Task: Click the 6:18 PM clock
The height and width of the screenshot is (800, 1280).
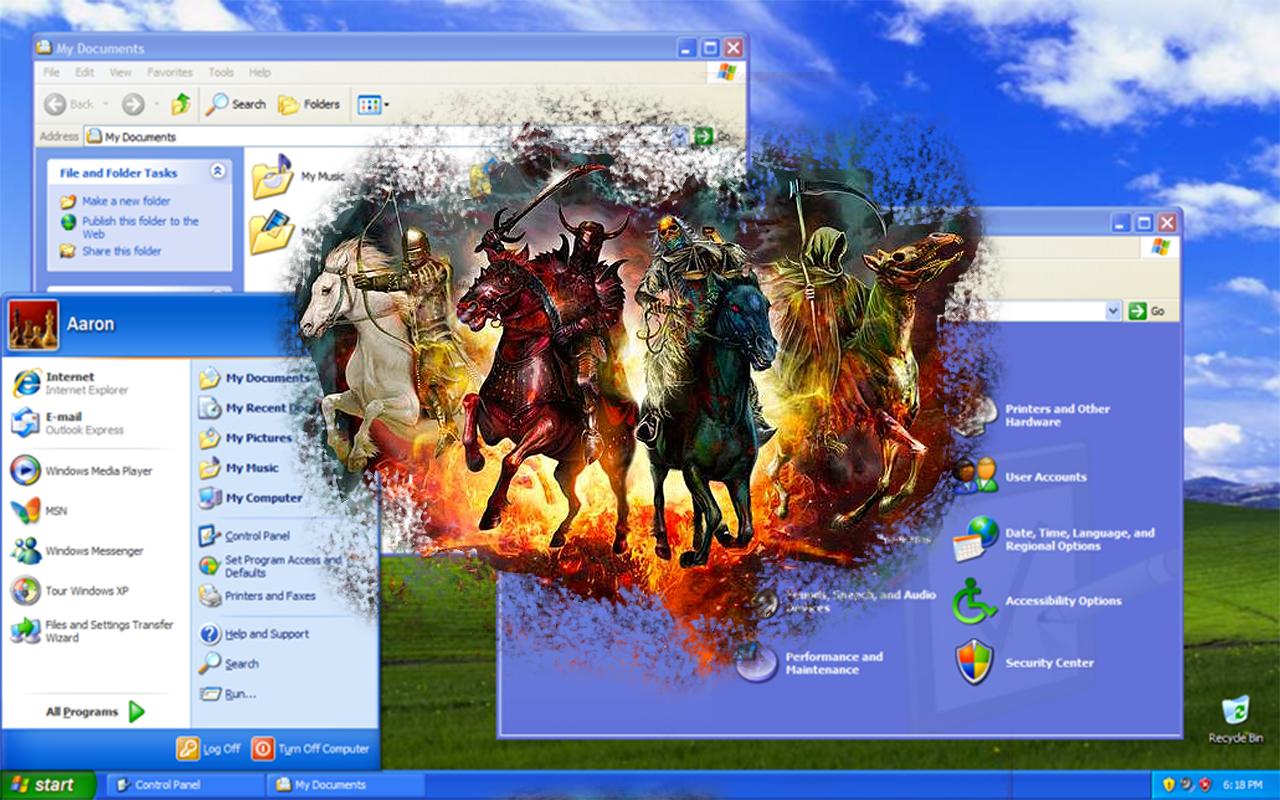Action: point(1241,785)
